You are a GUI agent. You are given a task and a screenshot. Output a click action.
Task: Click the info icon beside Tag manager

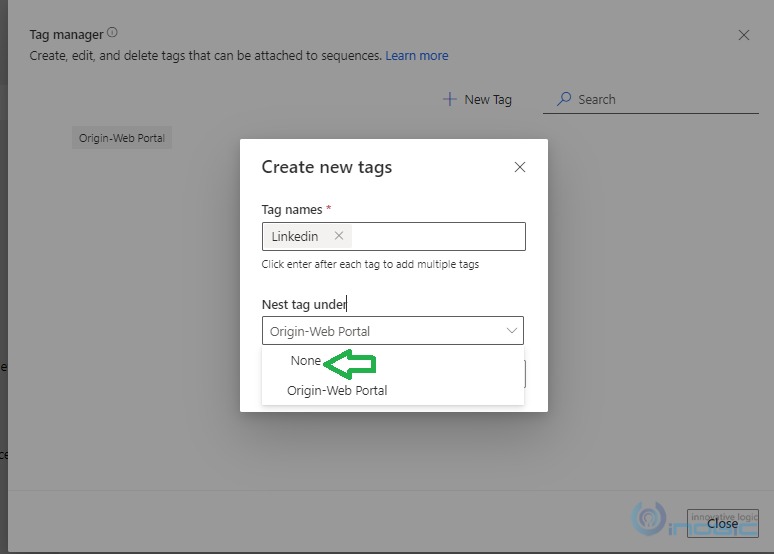(113, 33)
